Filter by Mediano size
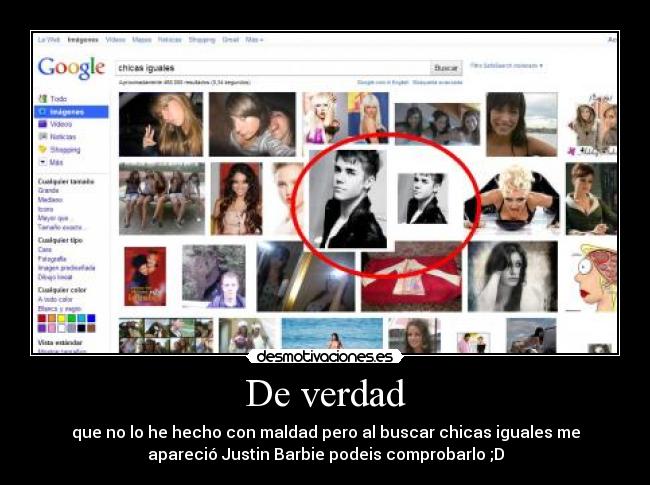This screenshot has height=485, width=650. tap(50, 200)
